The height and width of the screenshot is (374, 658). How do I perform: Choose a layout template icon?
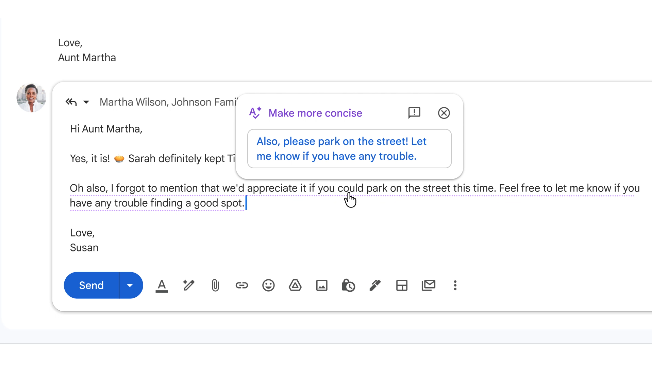pyautogui.click(x=402, y=286)
